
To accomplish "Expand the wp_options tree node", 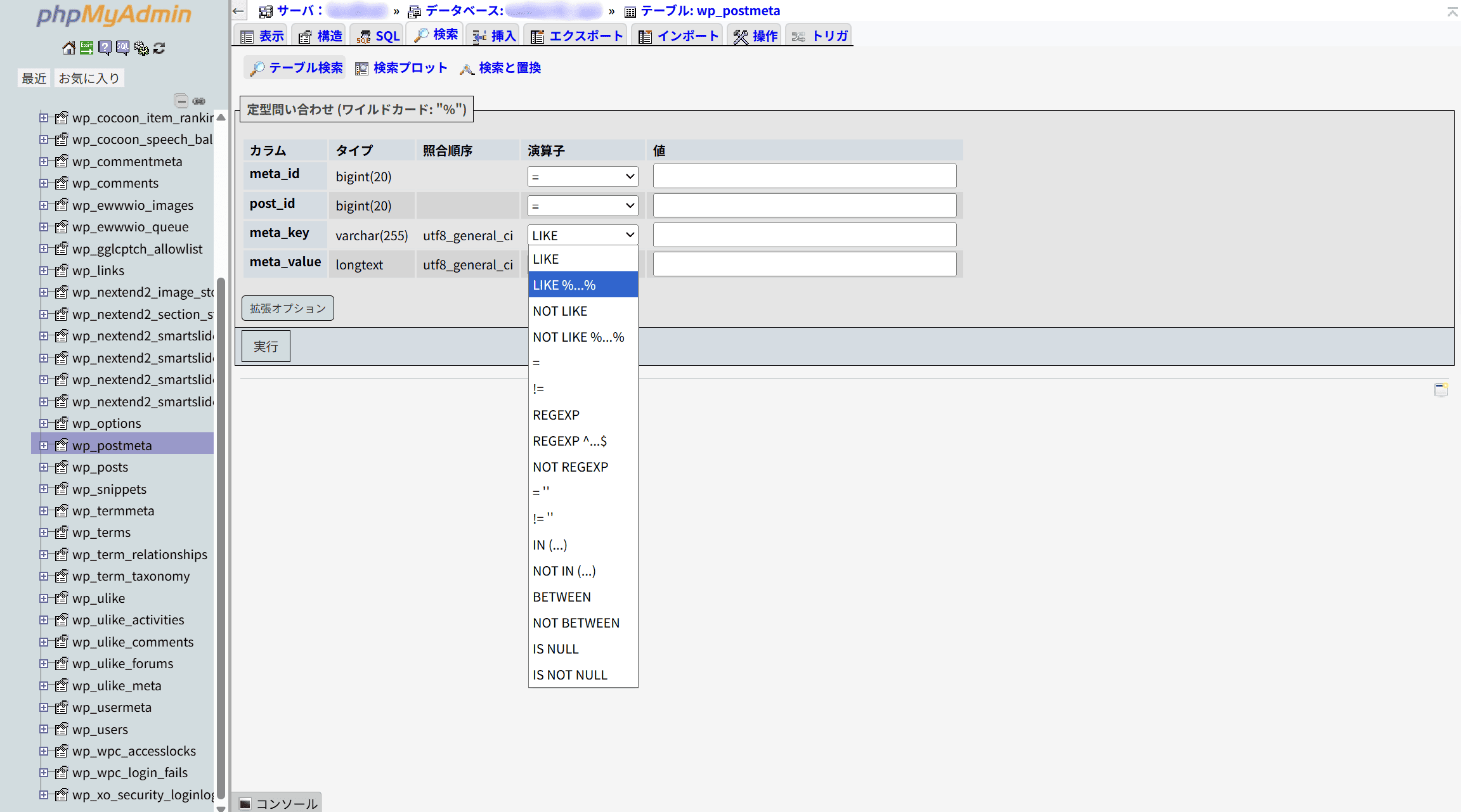I will point(44,423).
